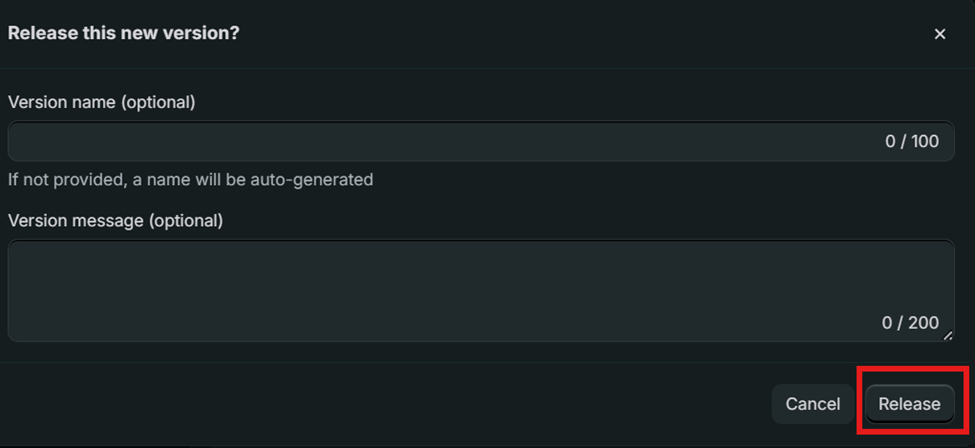975x448 pixels.
Task: Click the "Release this new version?" title
Action: (123, 33)
